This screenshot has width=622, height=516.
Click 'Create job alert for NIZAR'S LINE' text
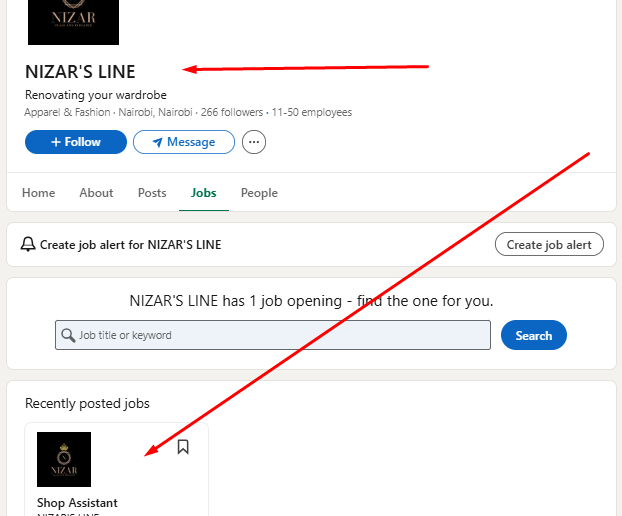(x=131, y=245)
